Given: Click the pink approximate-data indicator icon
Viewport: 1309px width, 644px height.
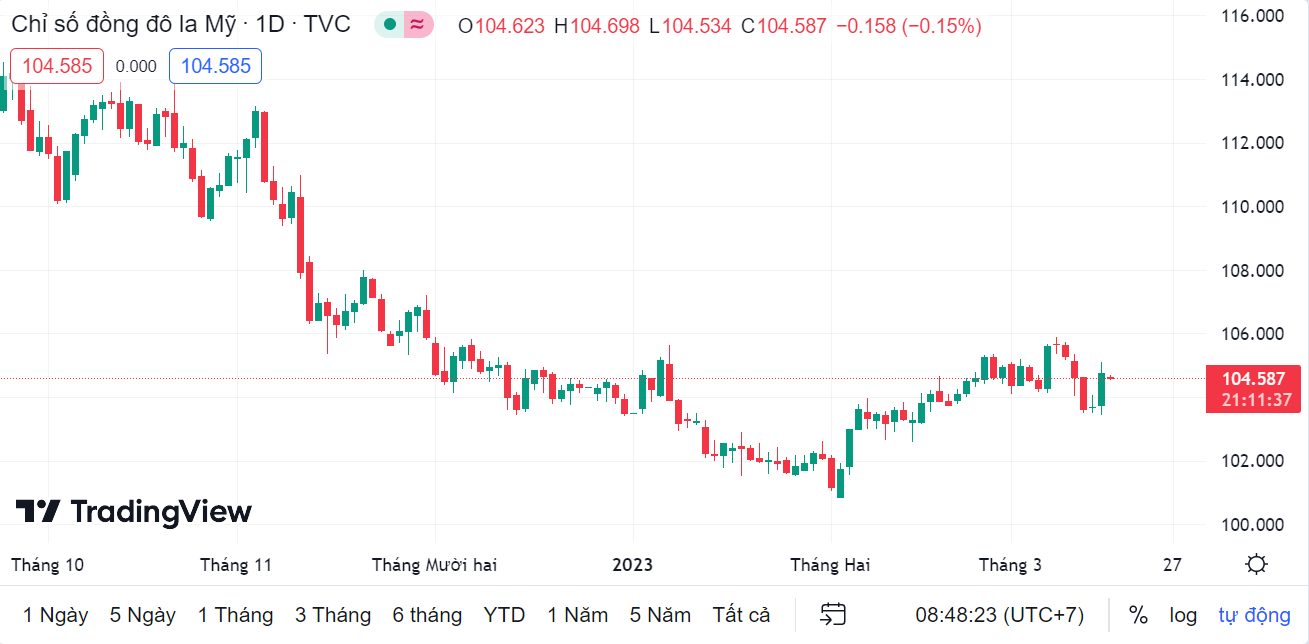Looking at the screenshot, I should pos(418,25).
